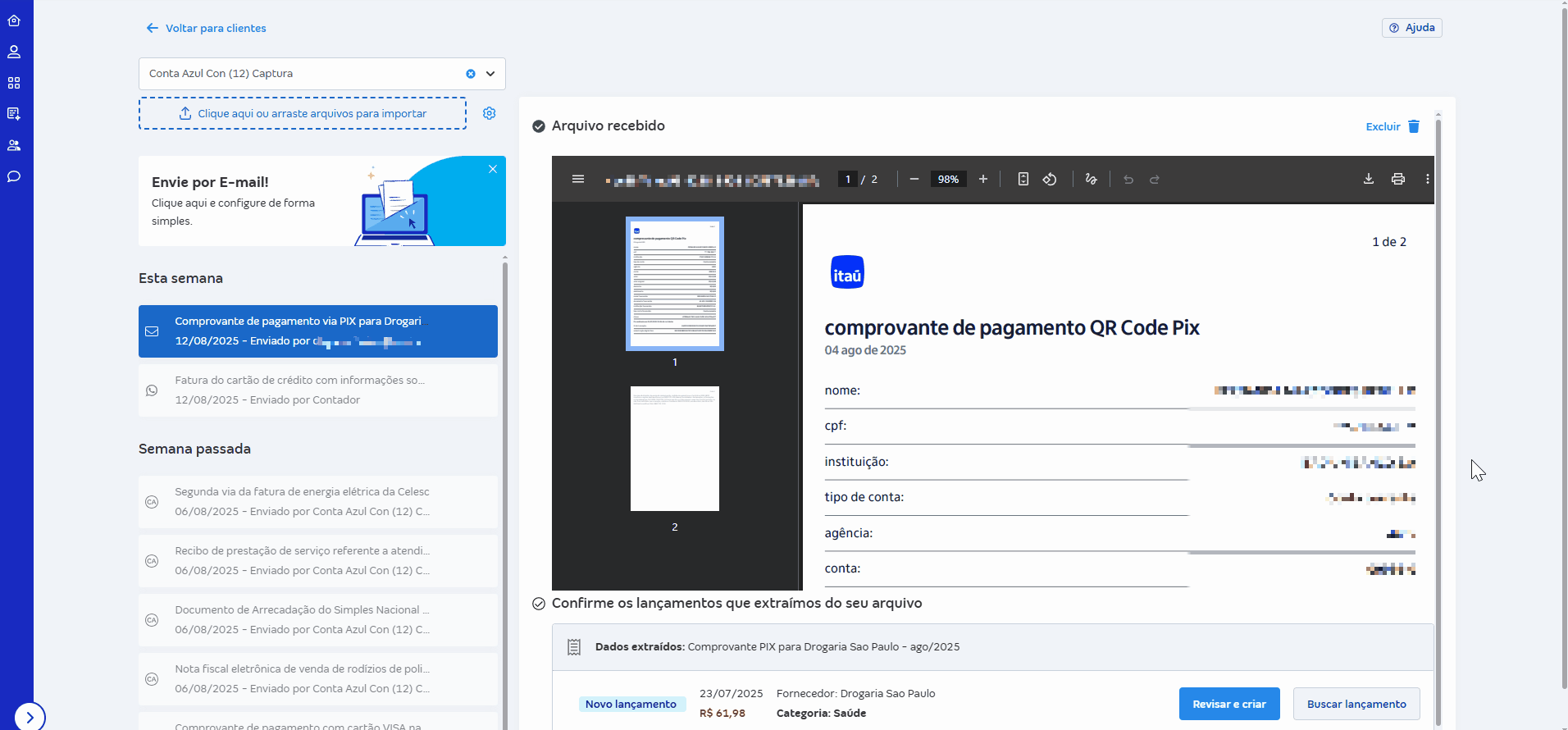Open the user profile sidebar icon
Image resolution: width=1568 pixels, height=730 pixels.
14,52
